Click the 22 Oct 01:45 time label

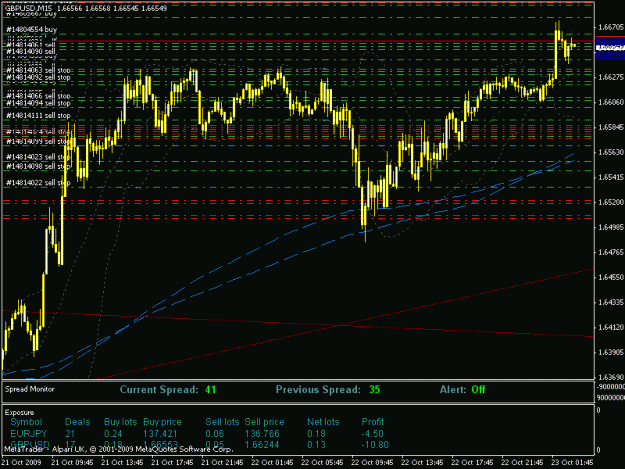click(x=272, y=463)
